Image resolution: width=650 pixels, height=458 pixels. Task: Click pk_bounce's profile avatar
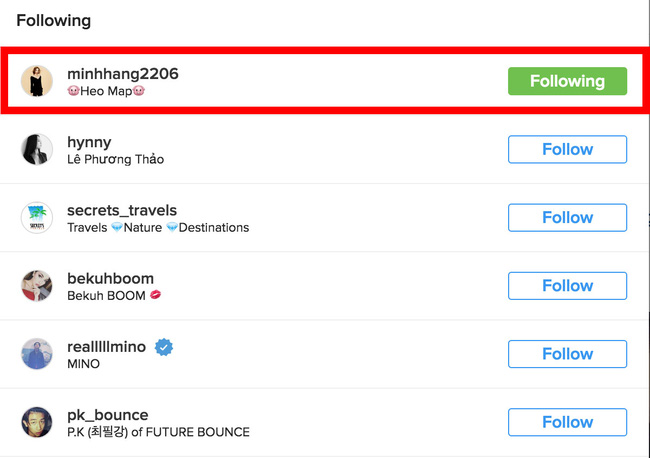tap(37, 422)
